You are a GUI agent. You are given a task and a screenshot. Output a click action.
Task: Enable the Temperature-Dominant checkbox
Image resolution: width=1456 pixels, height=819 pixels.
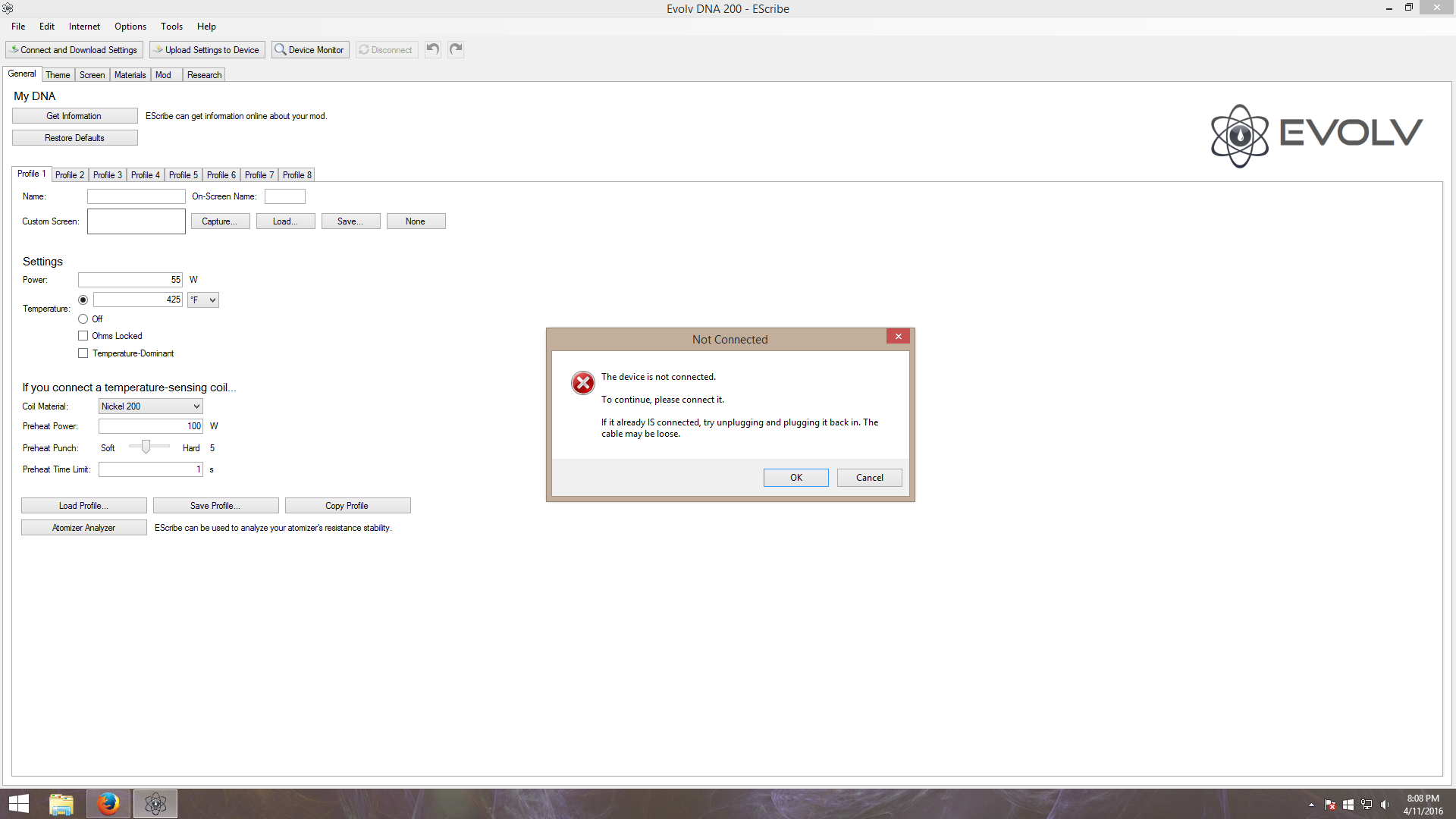click(x=84, y=353)
